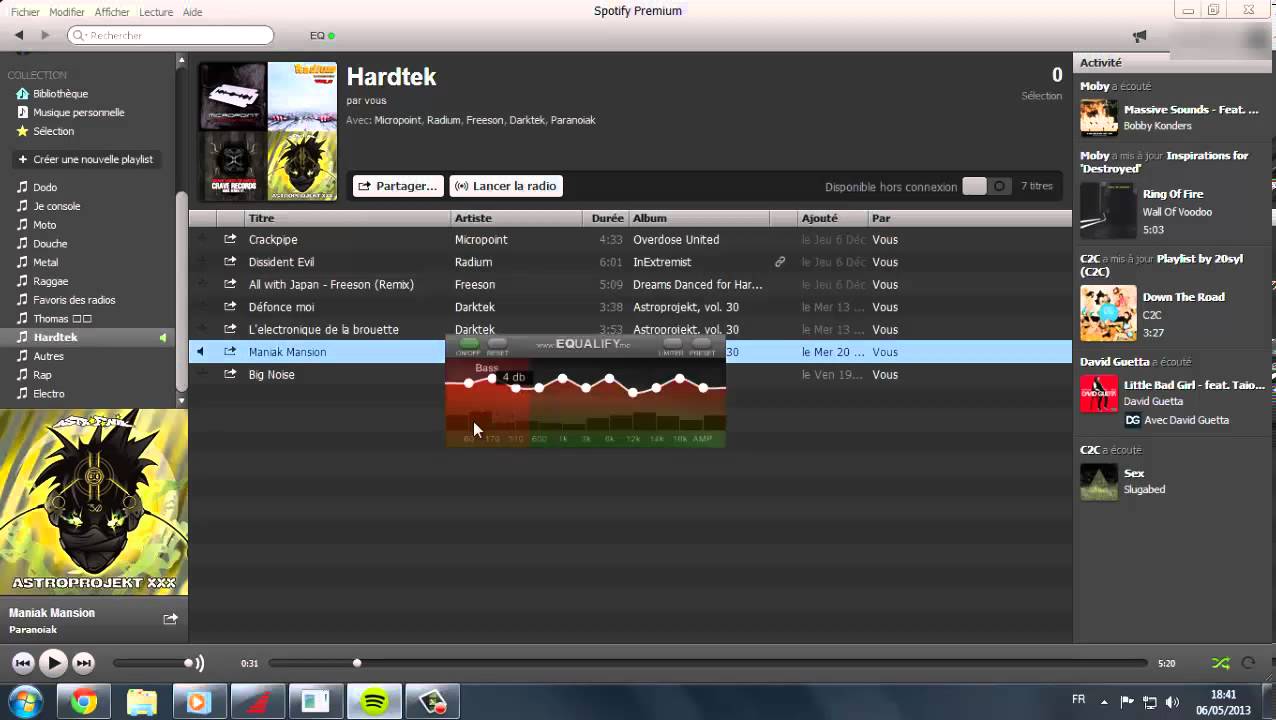
Task: Click the speaker volume icon in the player bar
Action: [199, 663]
